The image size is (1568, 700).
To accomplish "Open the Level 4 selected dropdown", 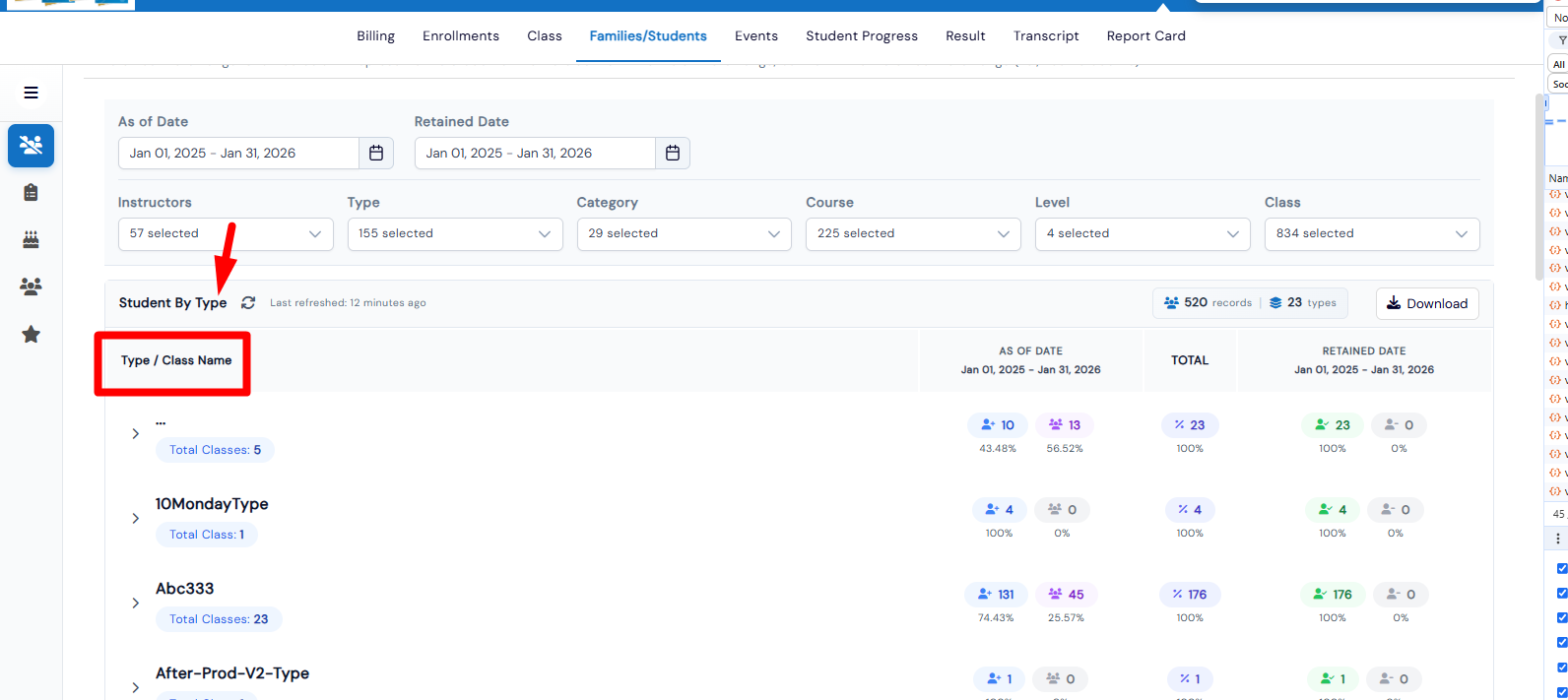I will pos(1143,234).
